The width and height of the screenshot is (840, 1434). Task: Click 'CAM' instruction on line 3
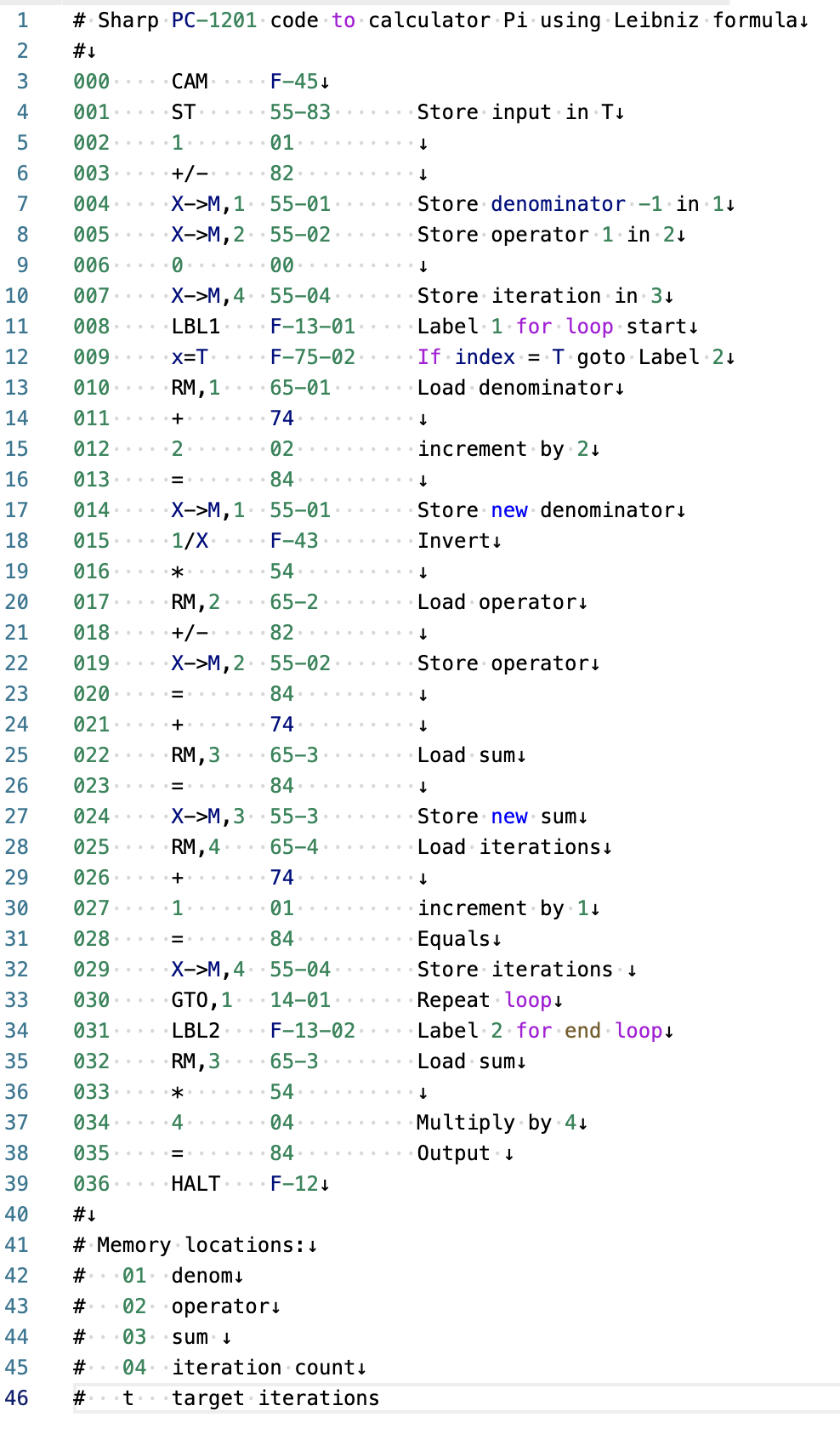tap(190, 82)
